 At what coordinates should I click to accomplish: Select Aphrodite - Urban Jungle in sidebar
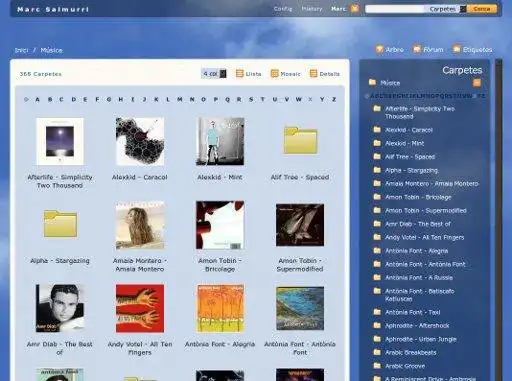(421, 339)
